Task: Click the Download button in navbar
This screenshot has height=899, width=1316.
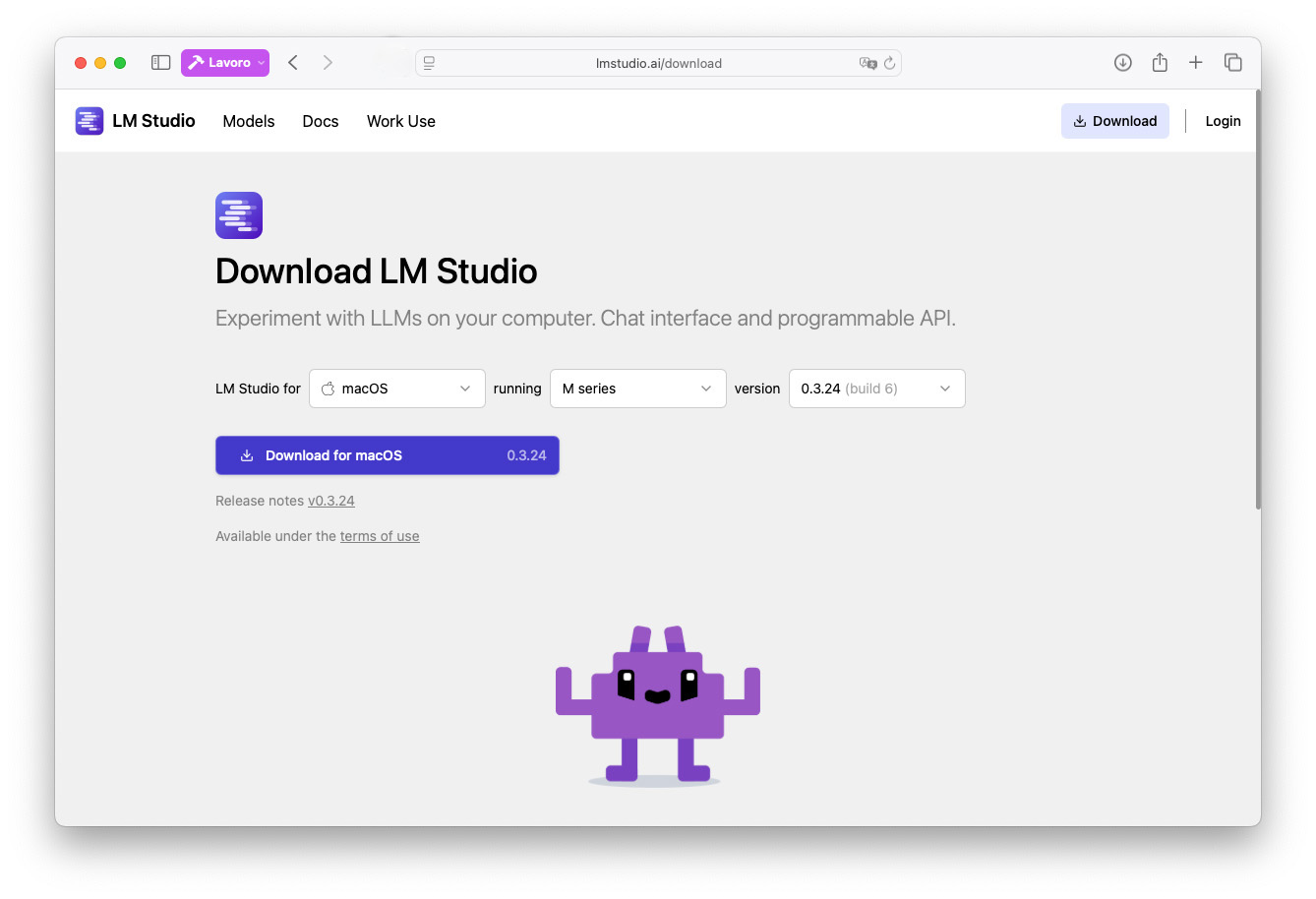Action: coord(1115,121)
